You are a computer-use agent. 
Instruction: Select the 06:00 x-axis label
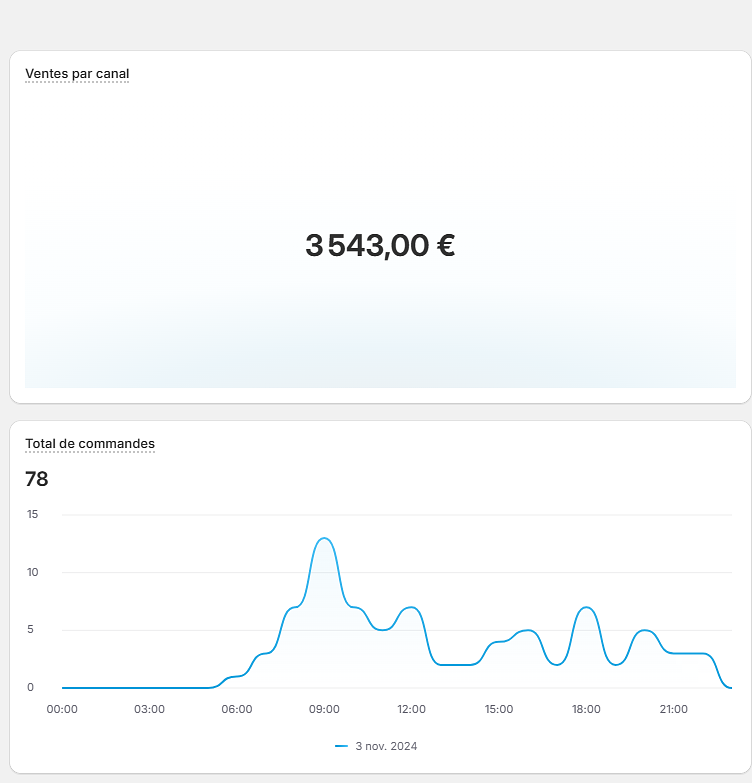pos(237,709)
